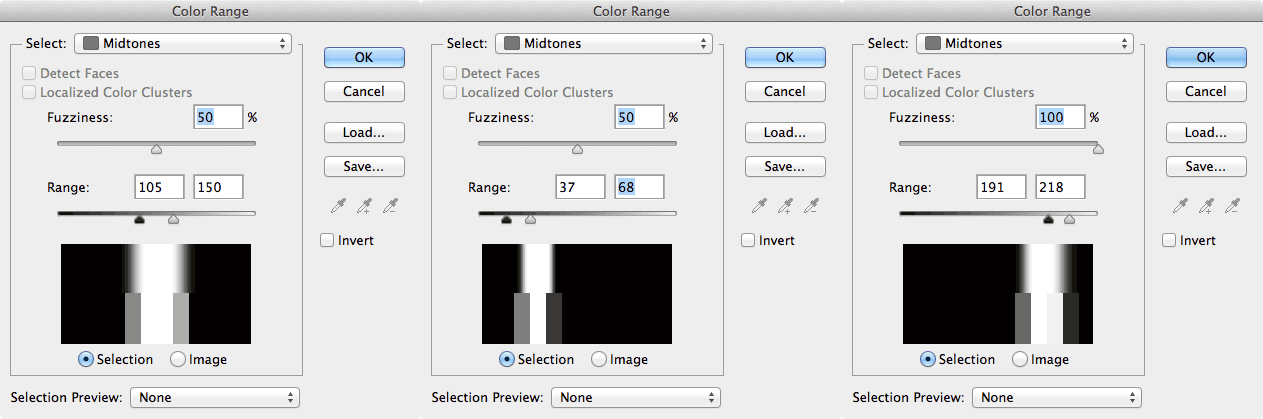Select the Image radio button in middle dialog
1263x419 pixels.
pos(598,359)
